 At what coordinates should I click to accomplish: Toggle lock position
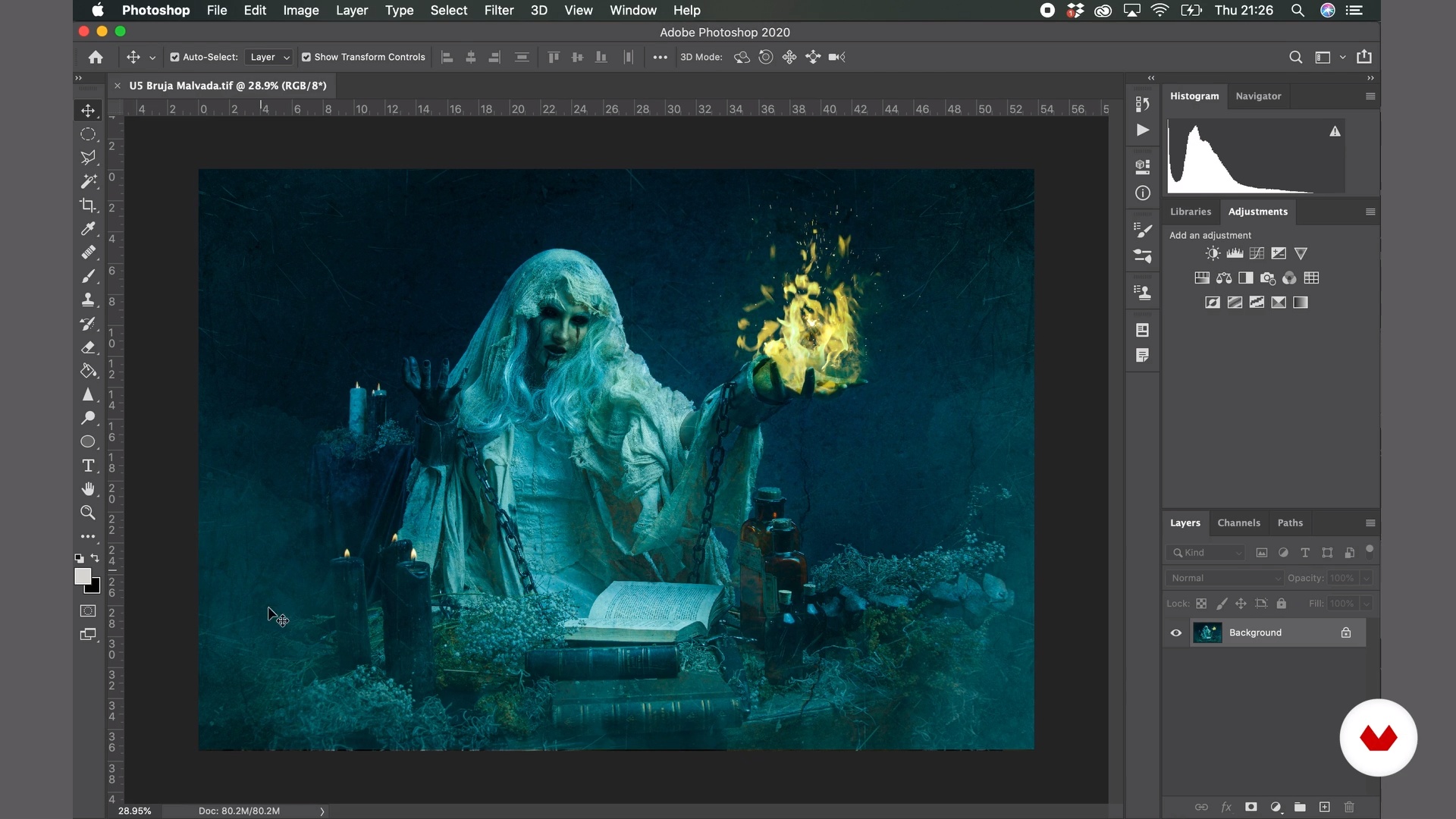(x=1241, y=604)
